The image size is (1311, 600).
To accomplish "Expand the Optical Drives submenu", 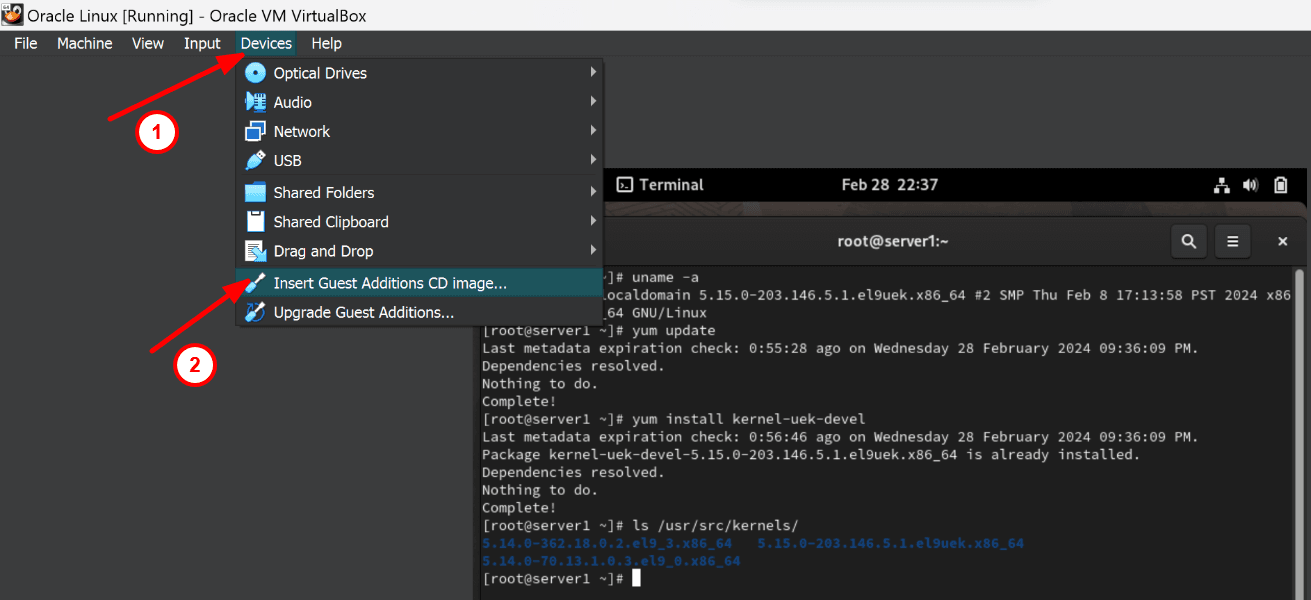I will coord(592,72).
